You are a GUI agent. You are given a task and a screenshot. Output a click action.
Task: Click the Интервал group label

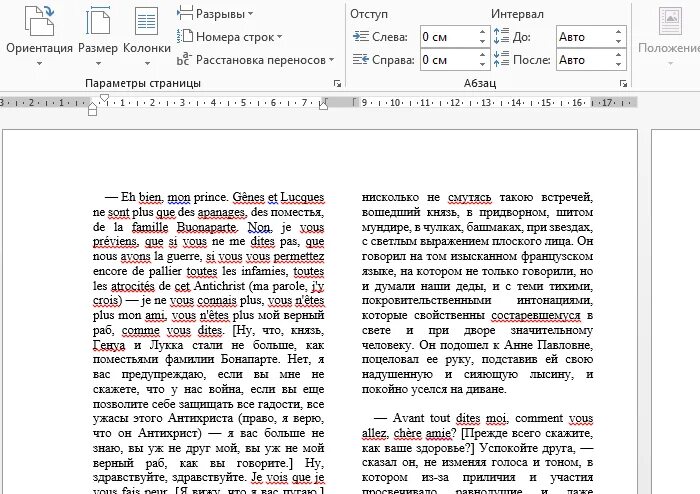517,14
